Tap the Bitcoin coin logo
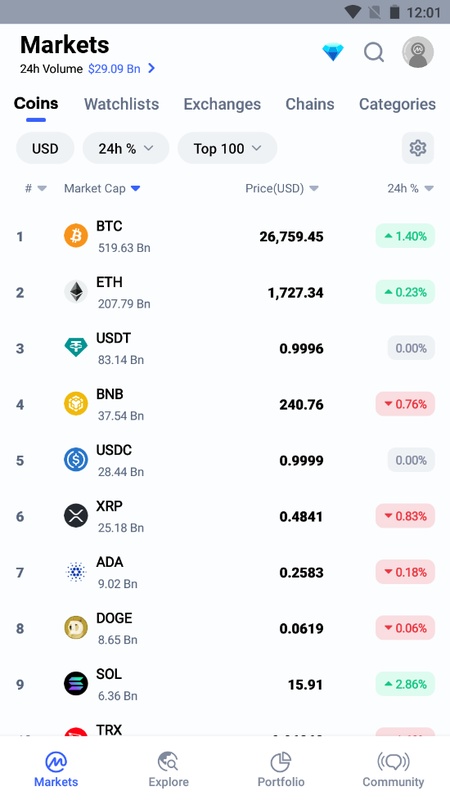 76,236
